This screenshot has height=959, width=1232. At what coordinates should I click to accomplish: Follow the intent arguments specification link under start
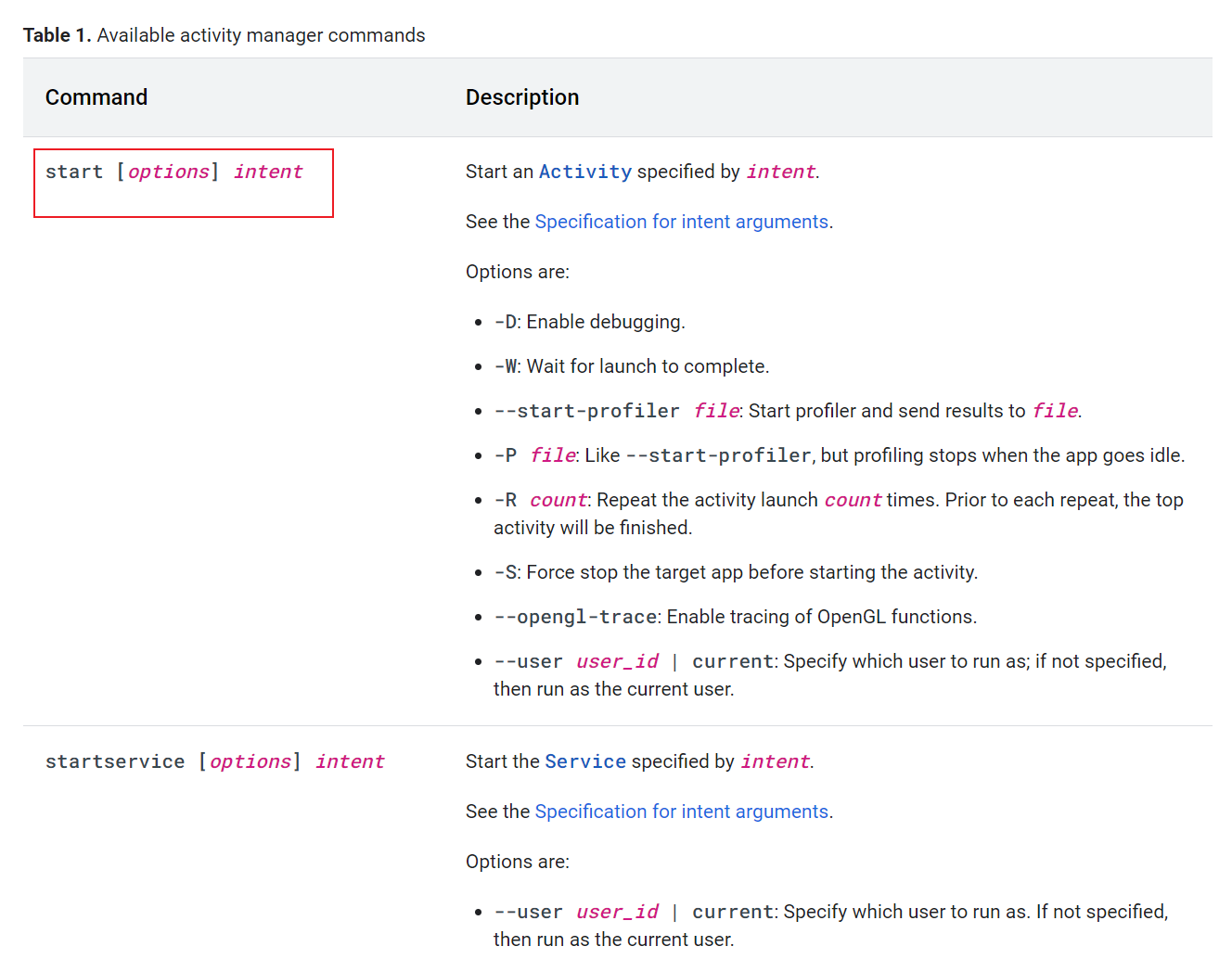681,222
